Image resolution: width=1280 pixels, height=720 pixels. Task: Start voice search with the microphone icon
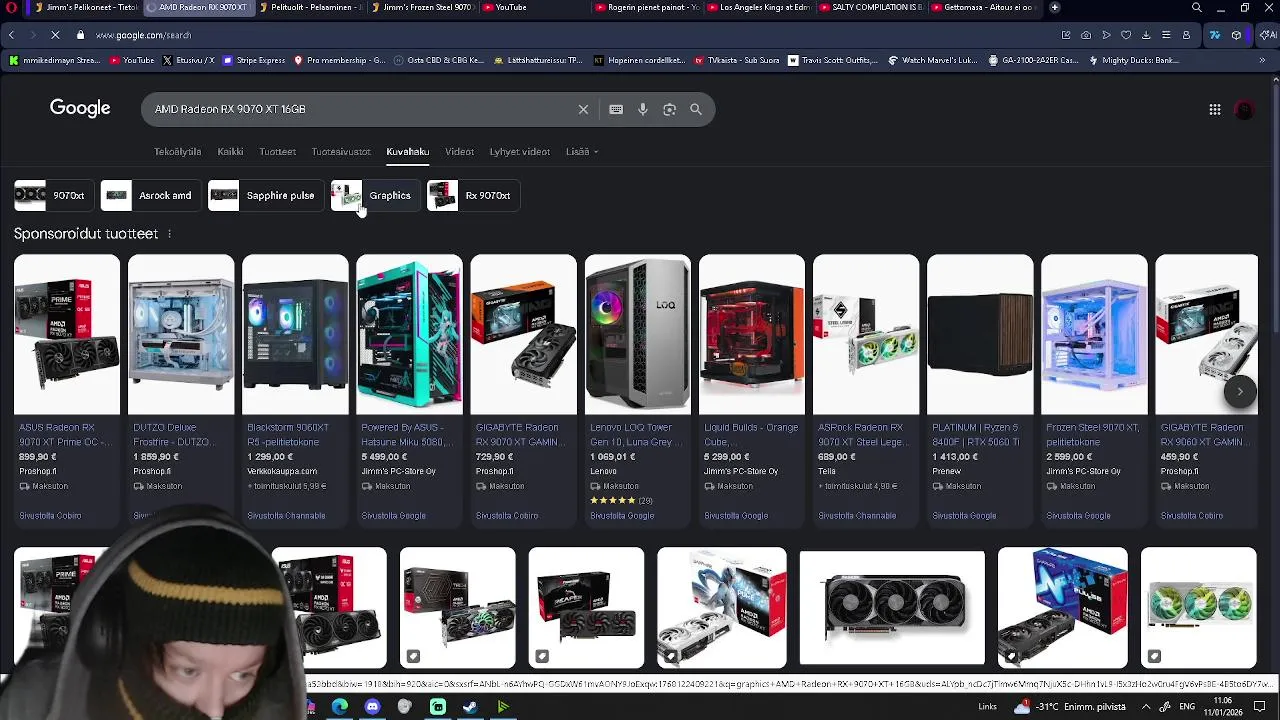click(643, 109)
